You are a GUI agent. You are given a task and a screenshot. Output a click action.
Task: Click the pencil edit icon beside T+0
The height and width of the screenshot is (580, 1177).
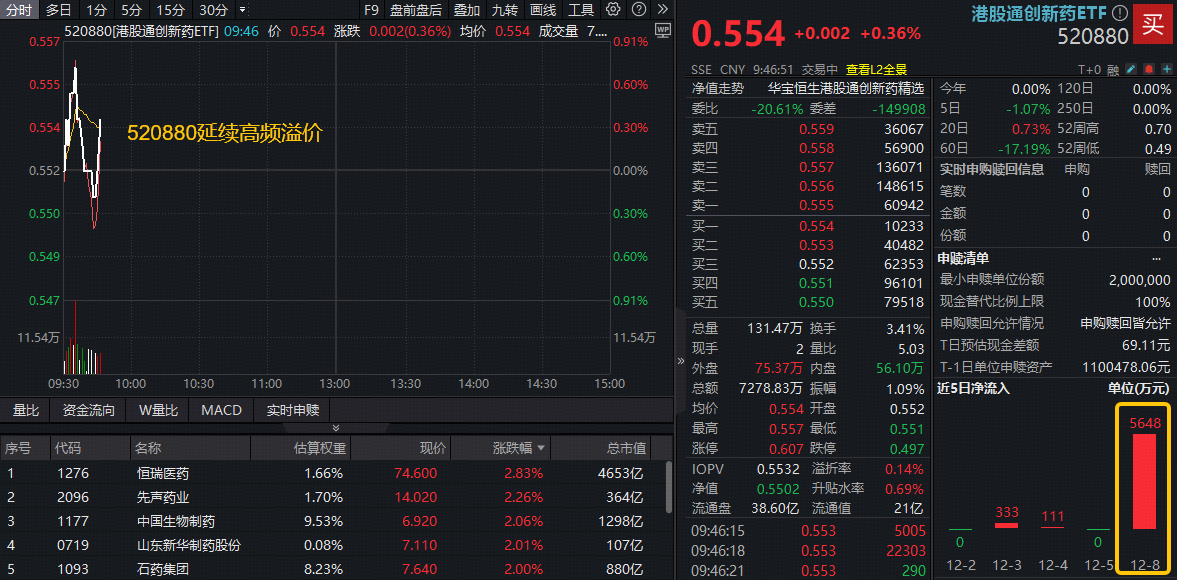click(x=1131, y=68)
